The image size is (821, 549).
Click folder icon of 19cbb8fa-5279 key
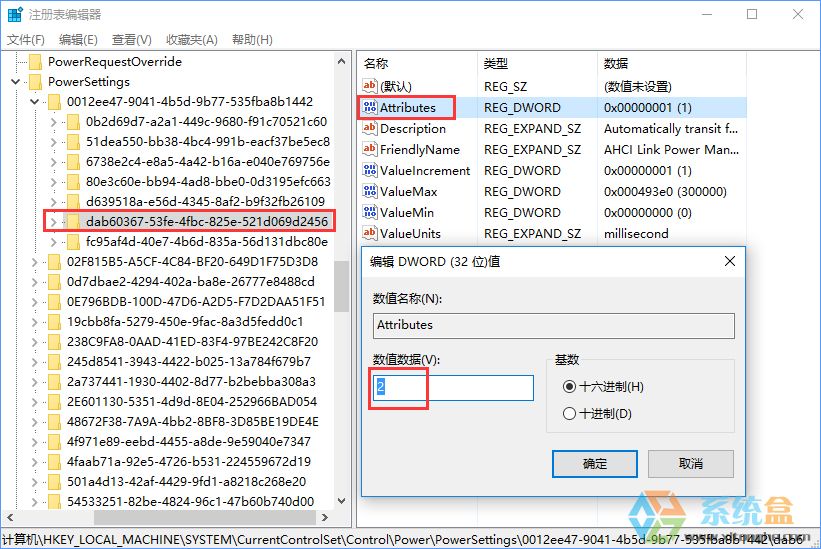click(x=54, y=322)
